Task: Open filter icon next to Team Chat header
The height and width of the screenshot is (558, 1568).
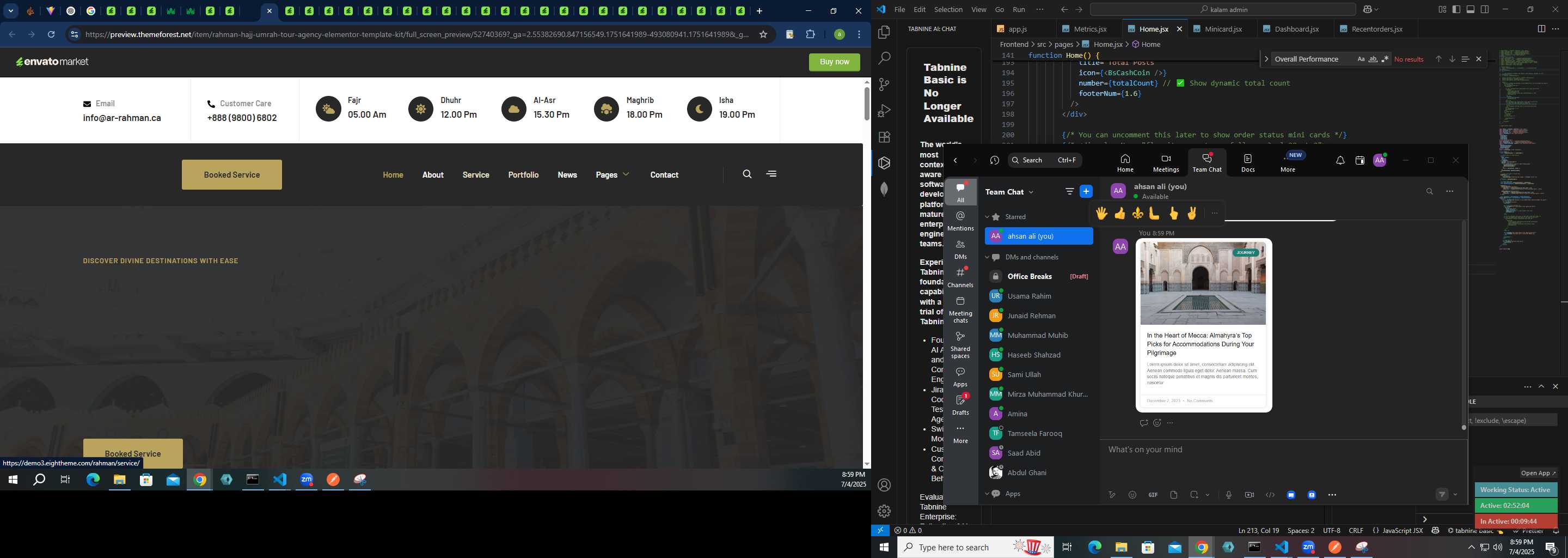Action: click(x=1069, y=191)
